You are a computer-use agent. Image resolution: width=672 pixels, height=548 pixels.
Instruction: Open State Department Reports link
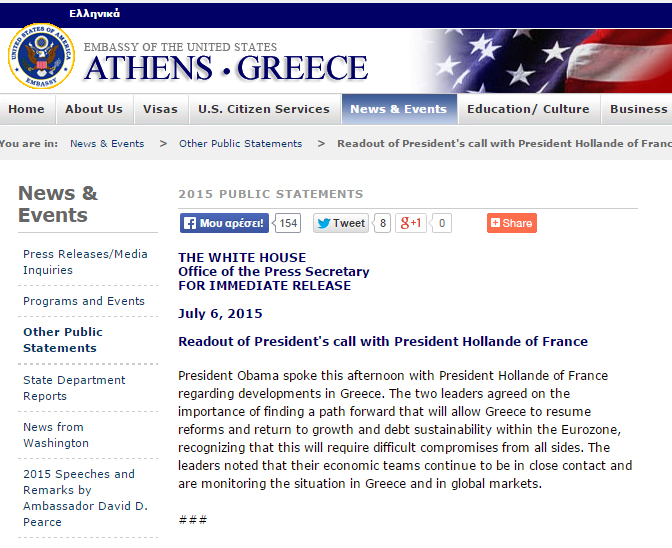point(74,388)
